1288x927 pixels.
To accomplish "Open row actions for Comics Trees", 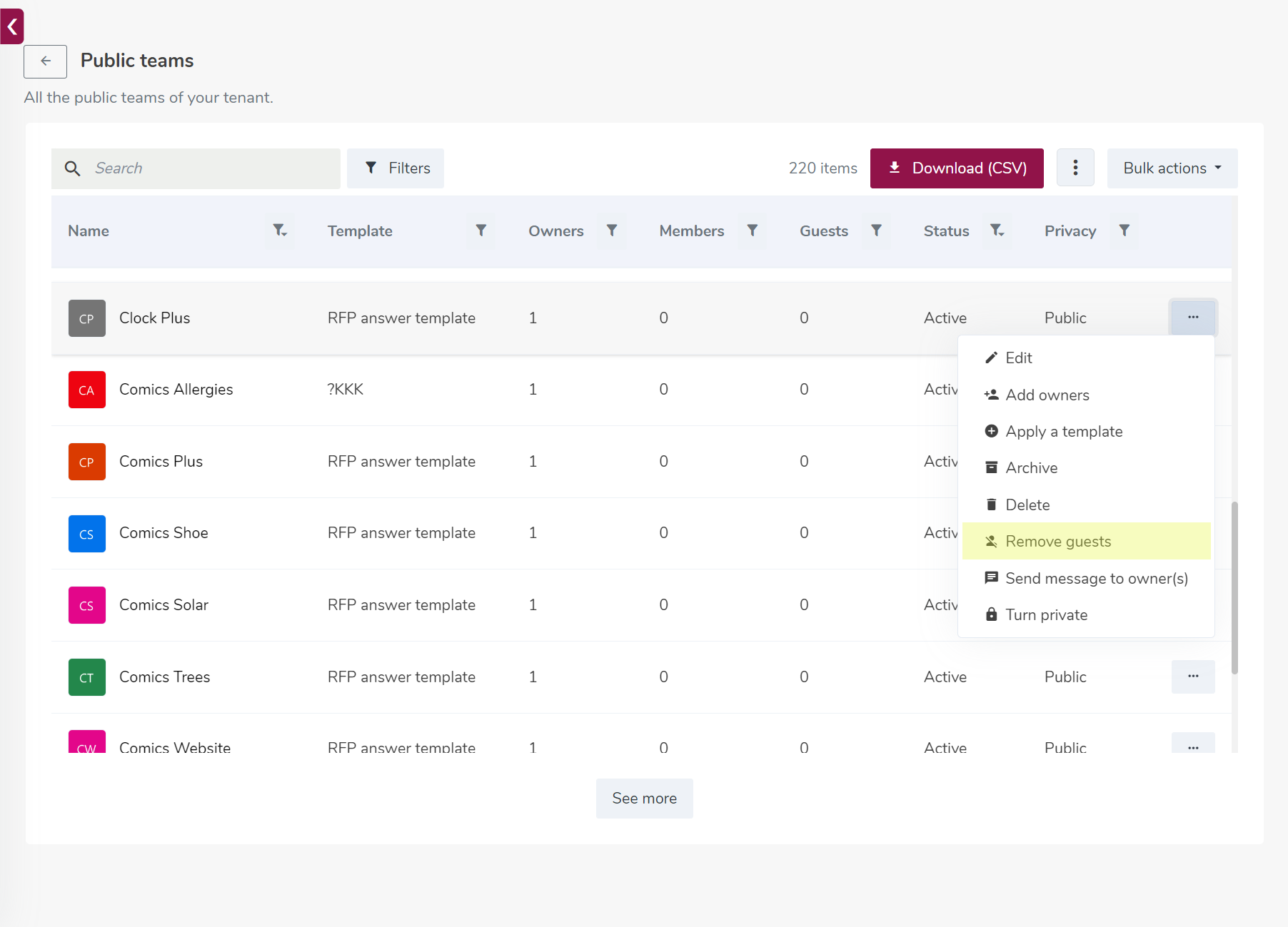I will pos(1193,677).
